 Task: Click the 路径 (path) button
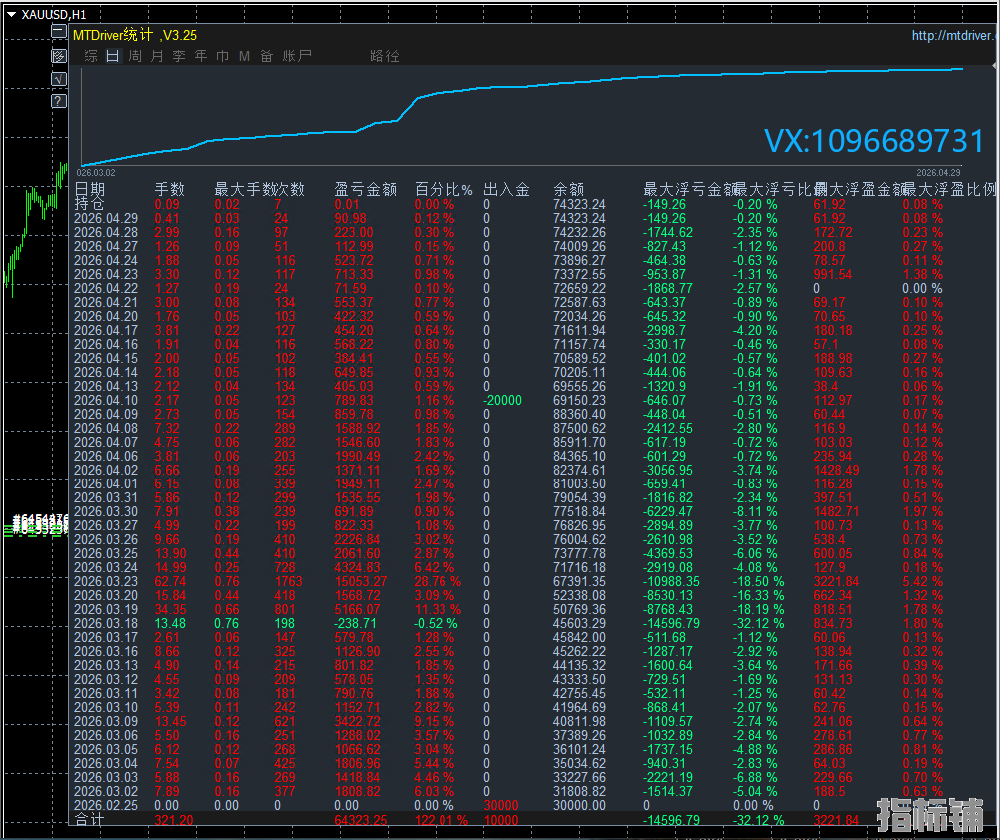click(x=385, y=56)
